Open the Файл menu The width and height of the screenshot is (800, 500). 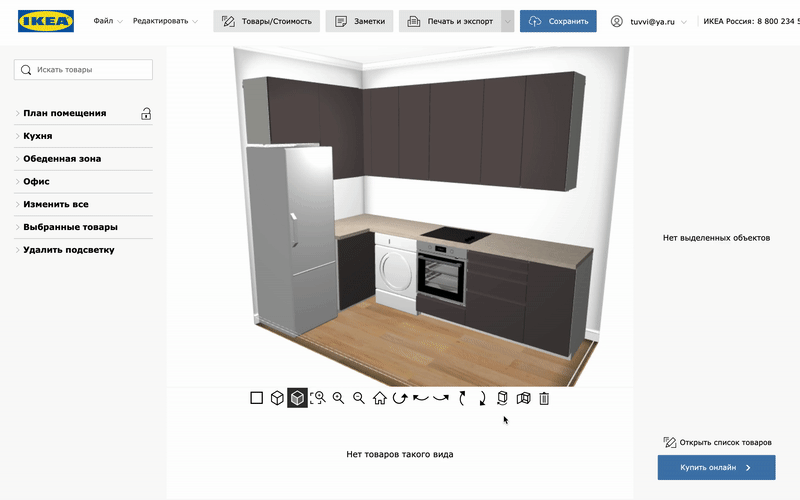coord(108,21)
